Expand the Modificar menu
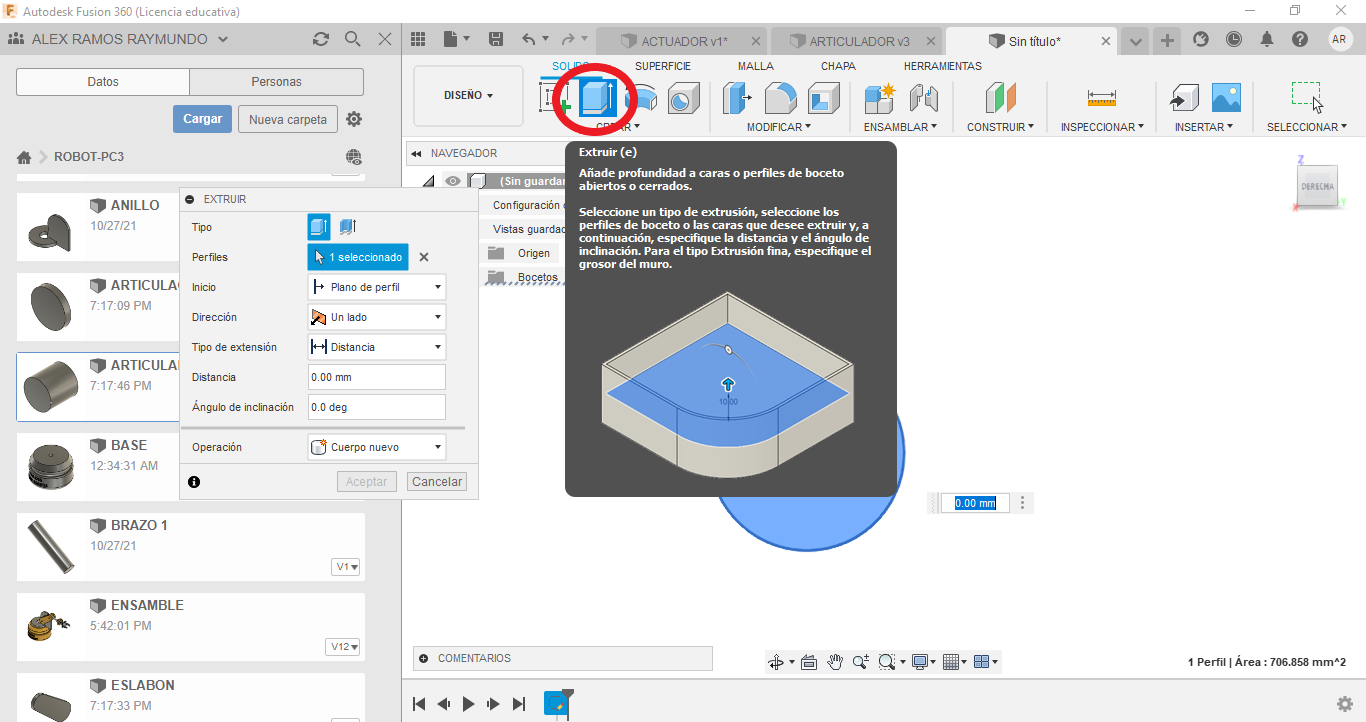 779,127
